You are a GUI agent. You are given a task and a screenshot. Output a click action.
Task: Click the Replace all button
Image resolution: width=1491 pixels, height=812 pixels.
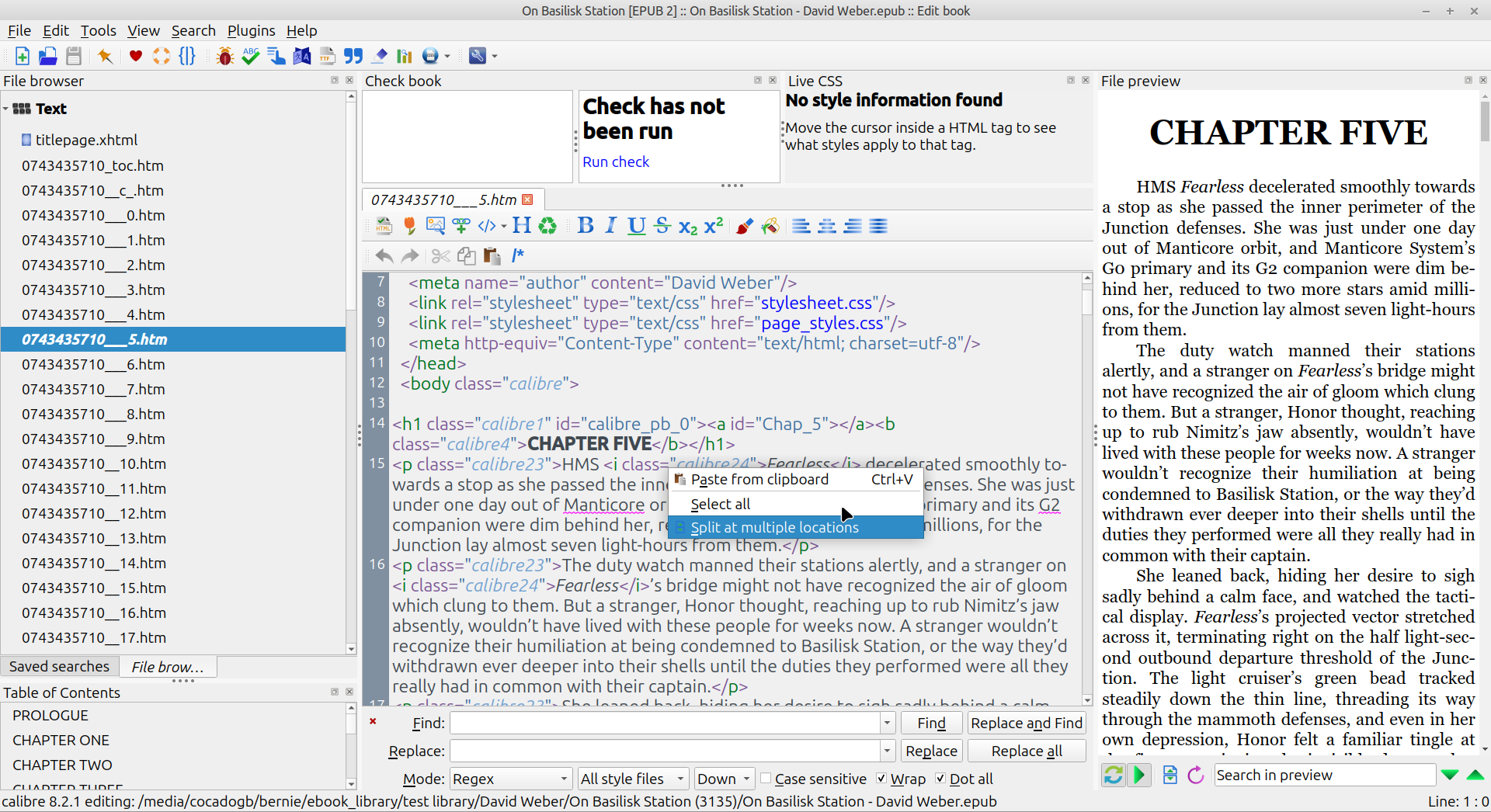[x=1027, y=751]
